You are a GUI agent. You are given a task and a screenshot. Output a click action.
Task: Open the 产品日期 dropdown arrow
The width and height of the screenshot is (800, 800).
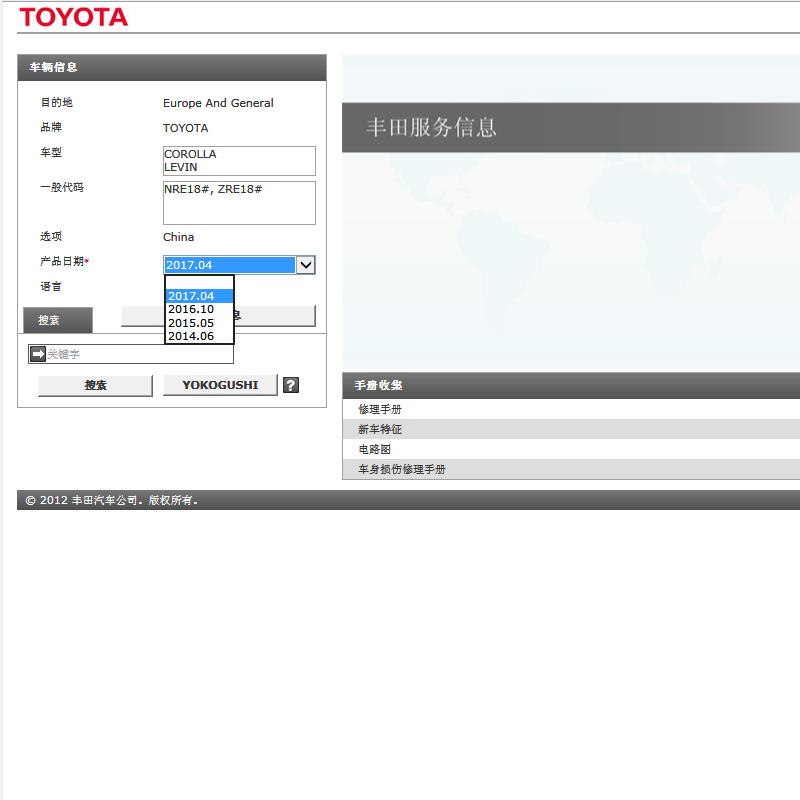coord(306,265)
